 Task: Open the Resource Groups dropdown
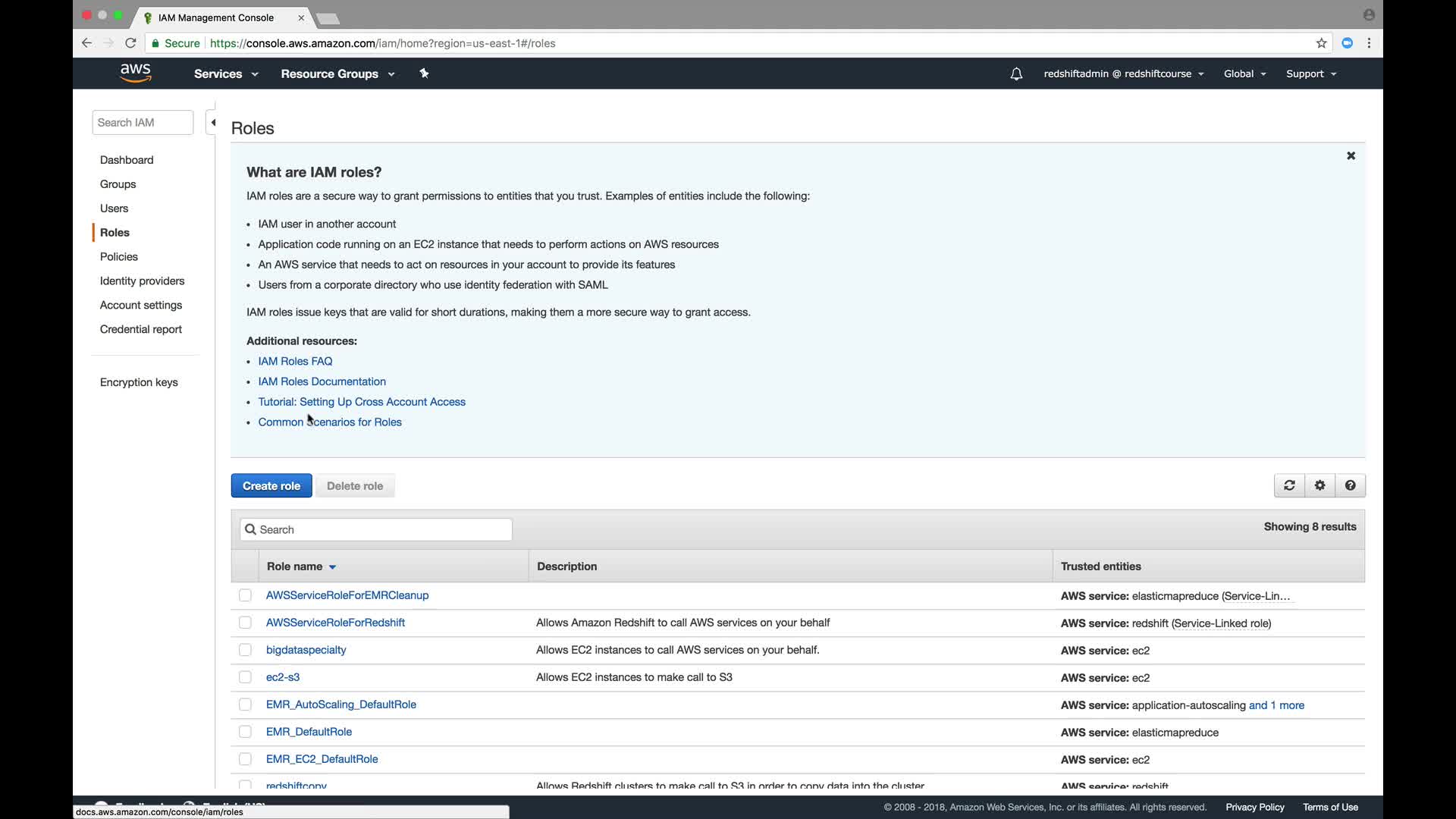pyautogui.click(x=337, y=74)
